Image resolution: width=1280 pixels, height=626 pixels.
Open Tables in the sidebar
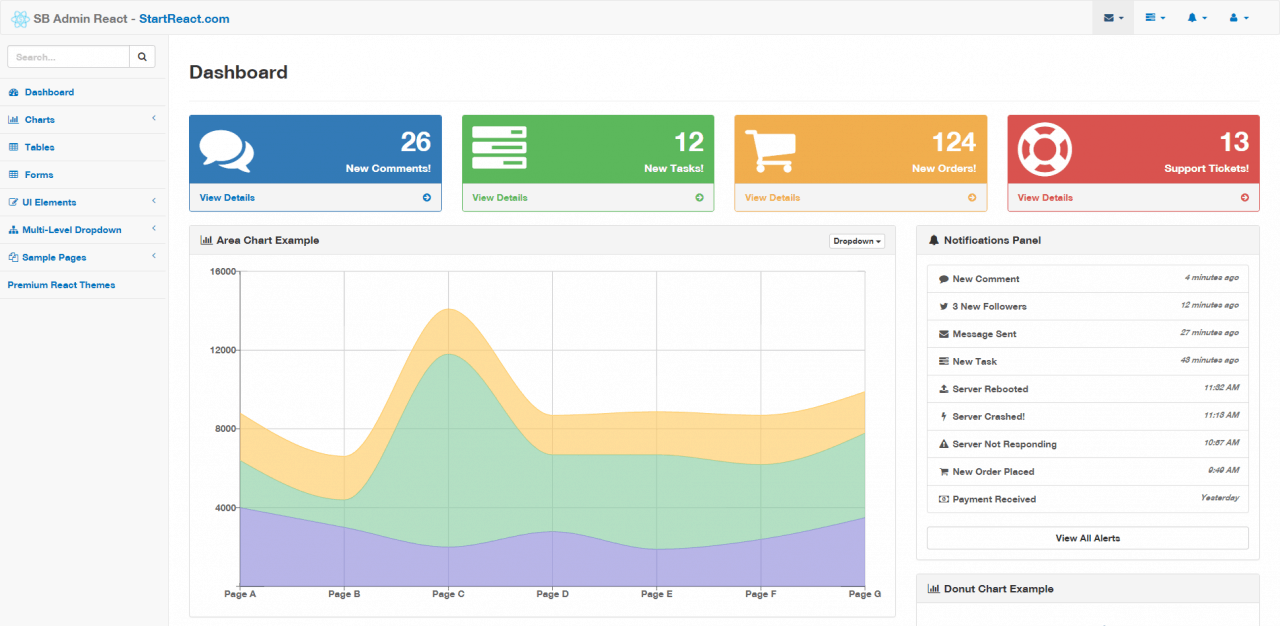point(84,147)
